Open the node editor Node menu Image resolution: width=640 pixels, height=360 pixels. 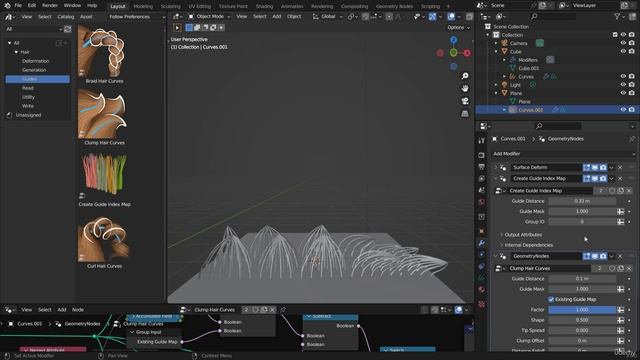pyautogui.click(x=78, y=310)
